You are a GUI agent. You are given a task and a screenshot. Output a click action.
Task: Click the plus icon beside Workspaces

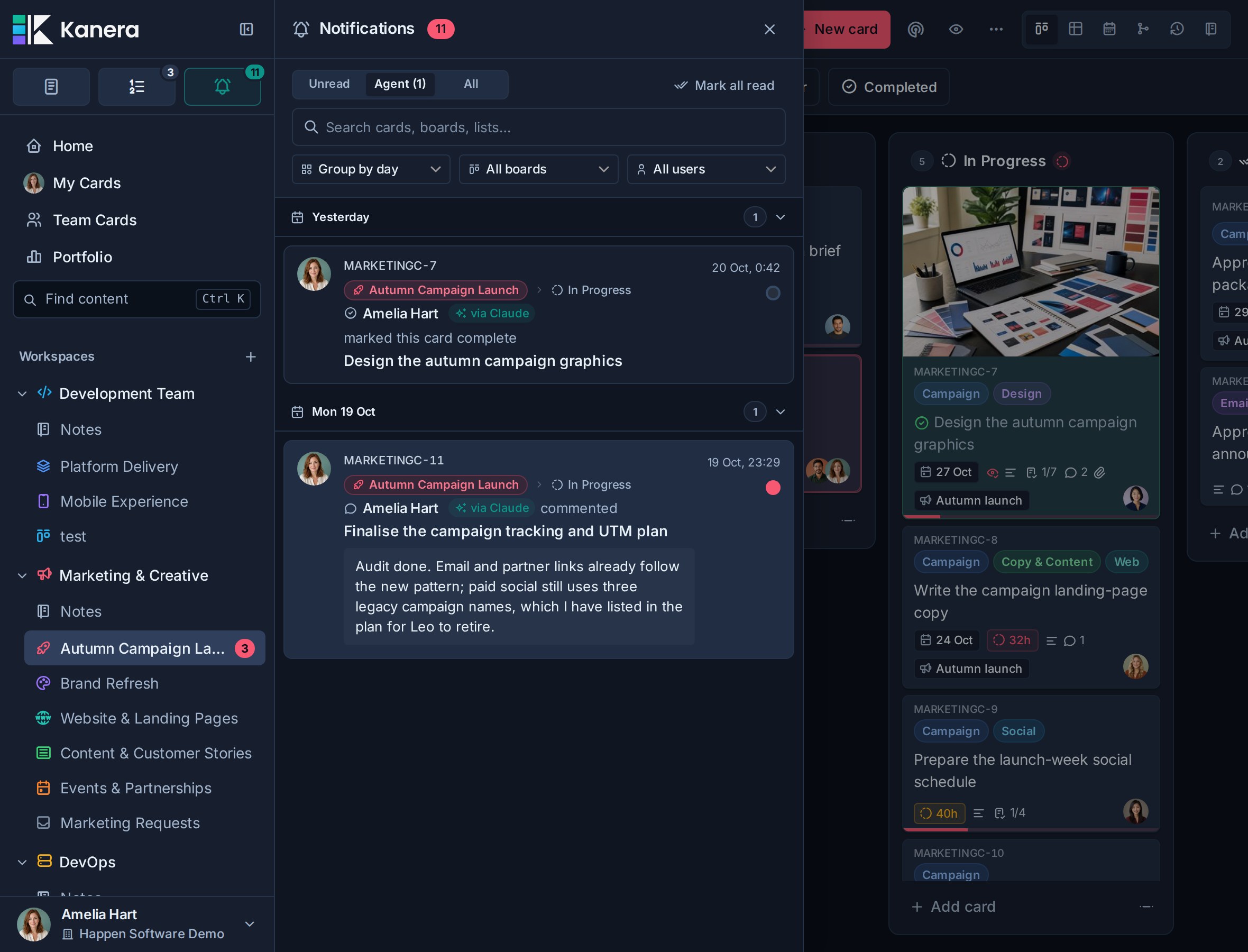[250, 356]
